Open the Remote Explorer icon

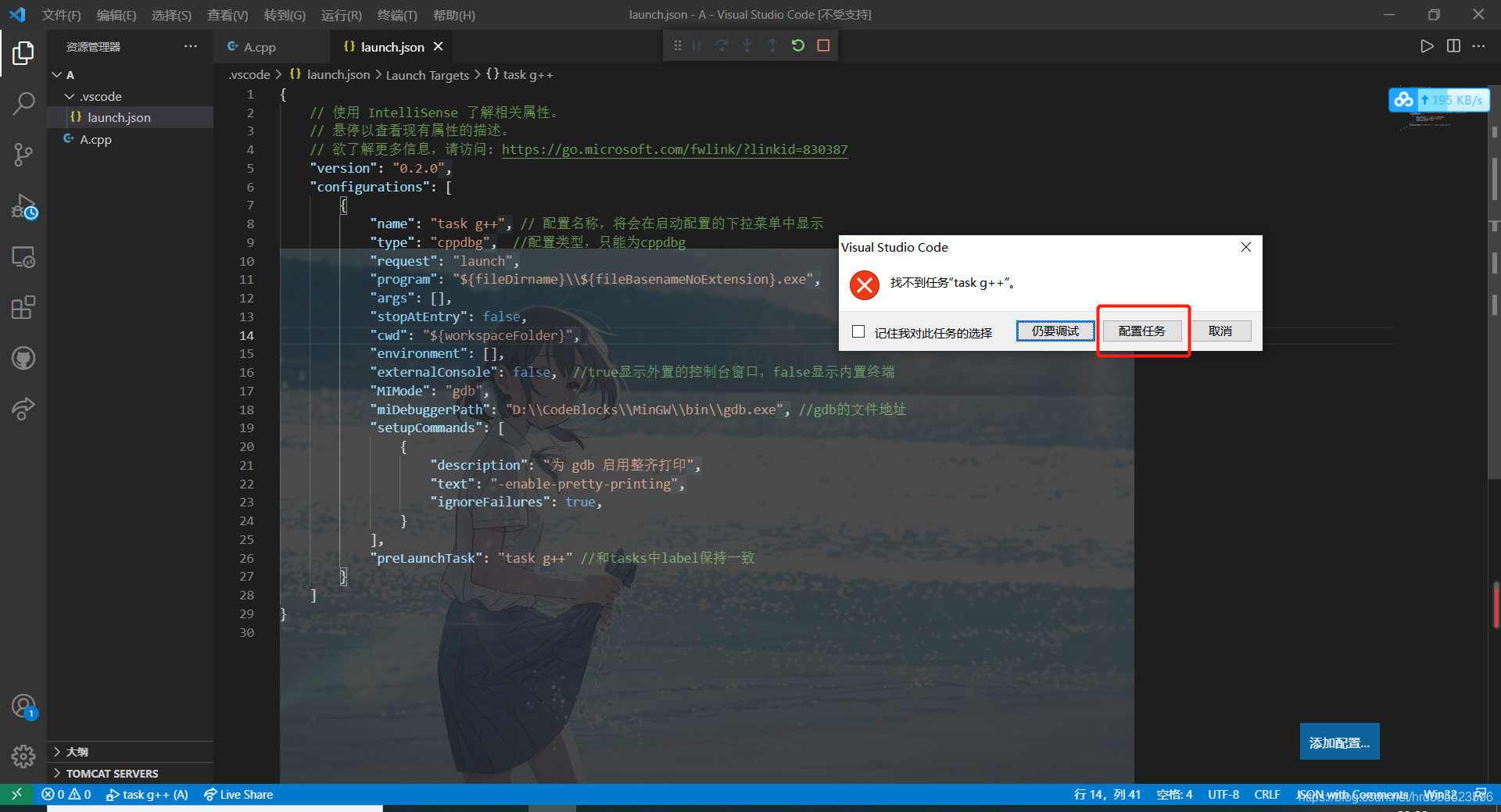[23, 257]
